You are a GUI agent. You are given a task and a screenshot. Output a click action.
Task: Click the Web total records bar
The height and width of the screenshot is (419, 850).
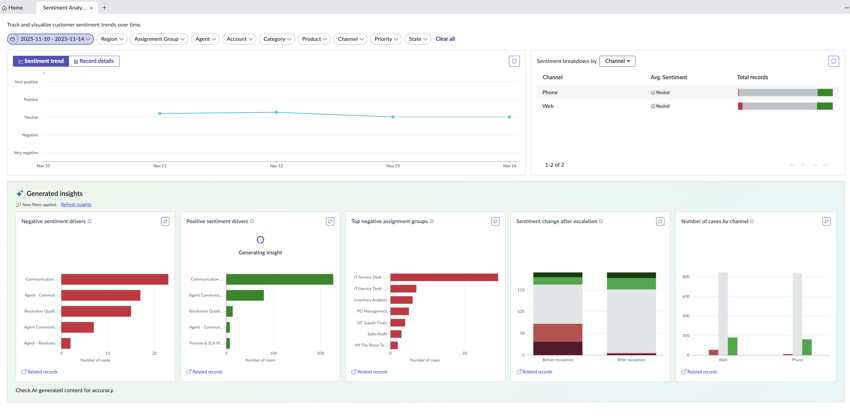[785, 106]
